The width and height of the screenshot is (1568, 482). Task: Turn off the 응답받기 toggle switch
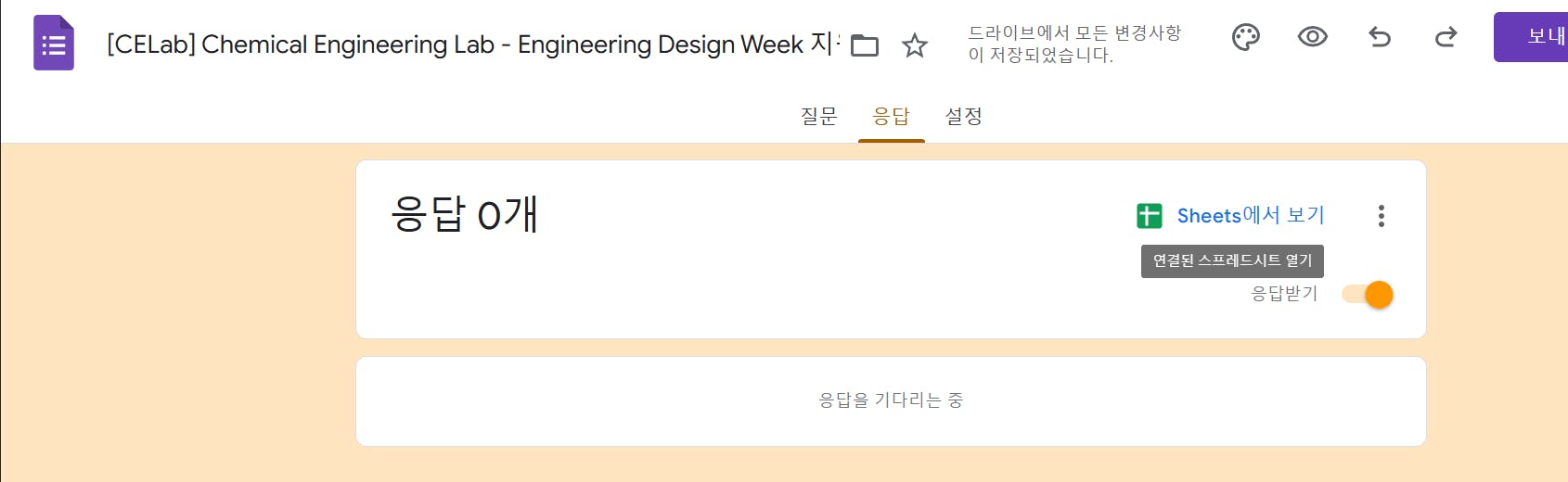(x=1369, y=295)
